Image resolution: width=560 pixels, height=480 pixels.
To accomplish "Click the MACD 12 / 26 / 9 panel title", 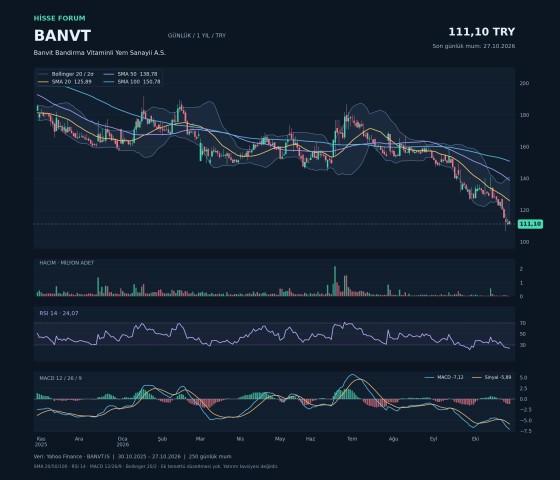I will (x=60, y=378).
